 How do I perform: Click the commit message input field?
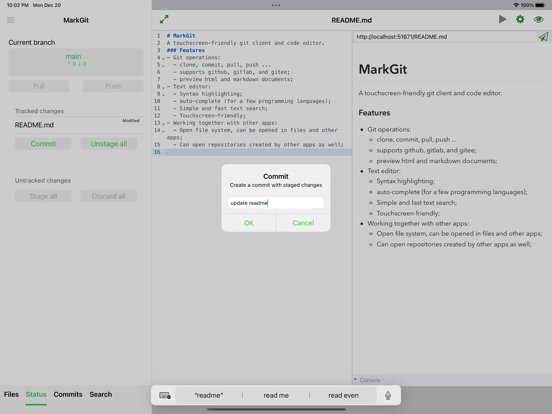click(276, 203)
